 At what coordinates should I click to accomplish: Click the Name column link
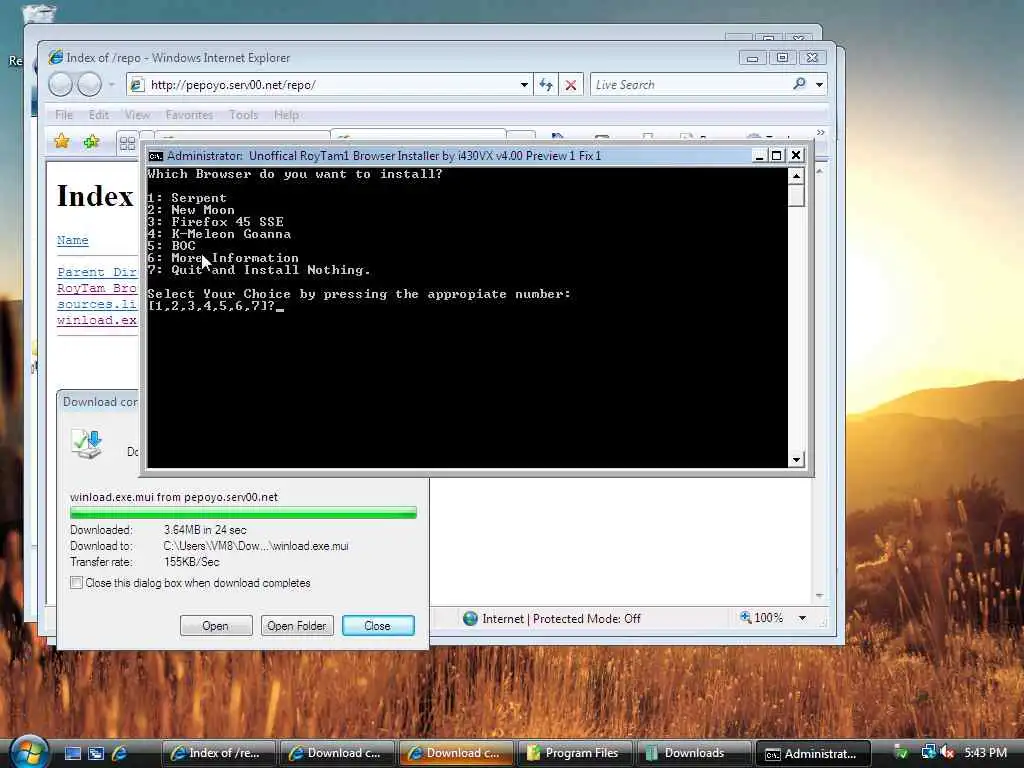click(72, 240)
